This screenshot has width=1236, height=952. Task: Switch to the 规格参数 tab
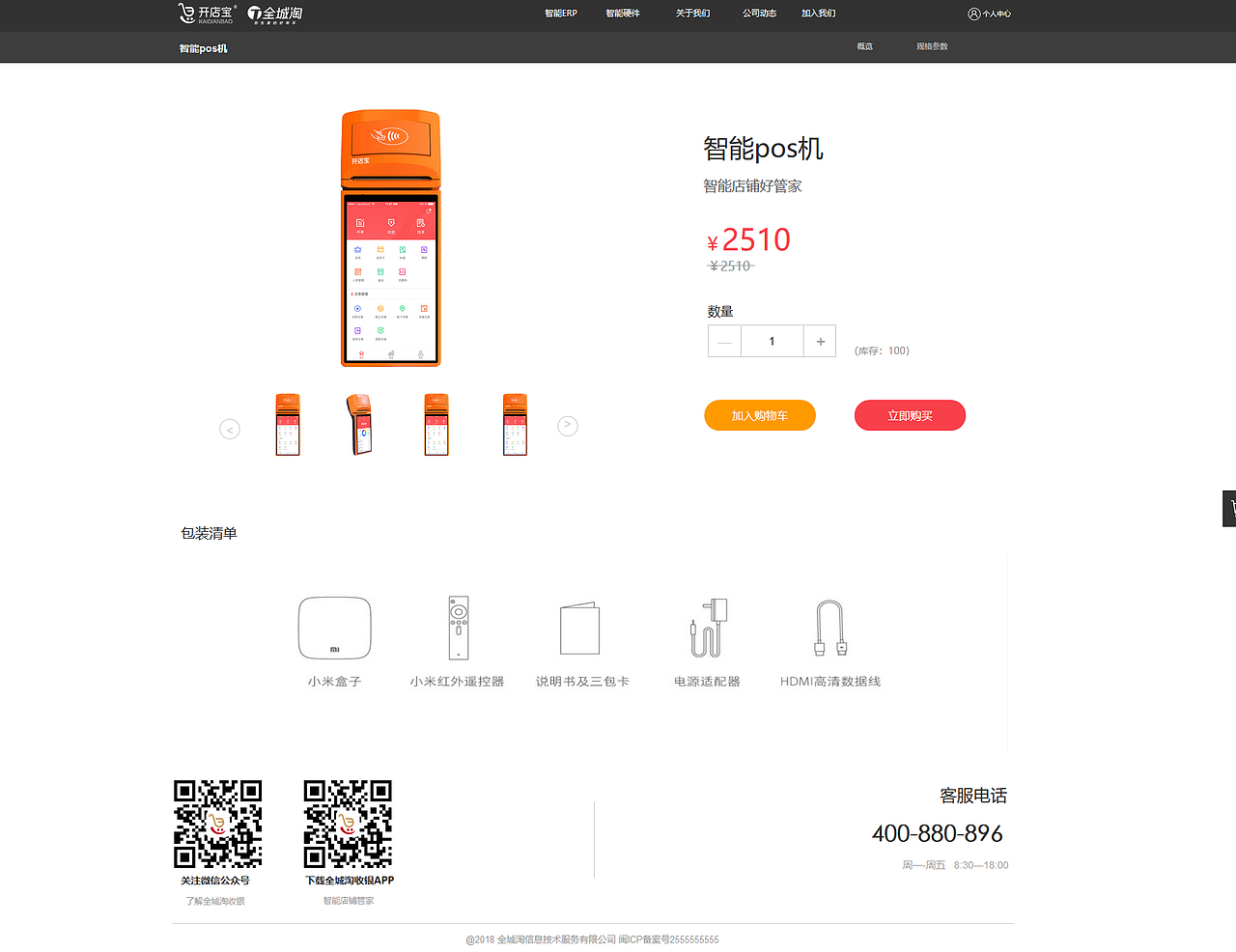click(x=932, y=46)
